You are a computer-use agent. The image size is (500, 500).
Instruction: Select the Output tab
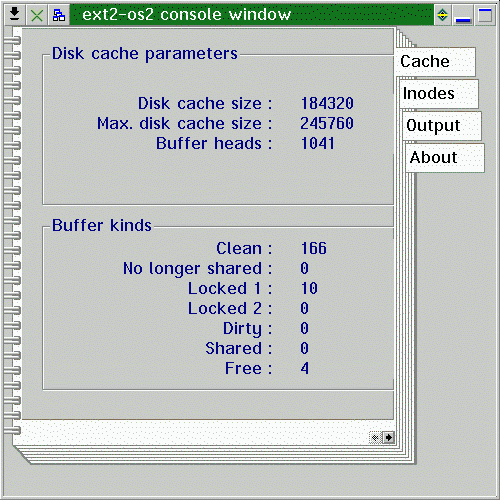click(442, 126)
